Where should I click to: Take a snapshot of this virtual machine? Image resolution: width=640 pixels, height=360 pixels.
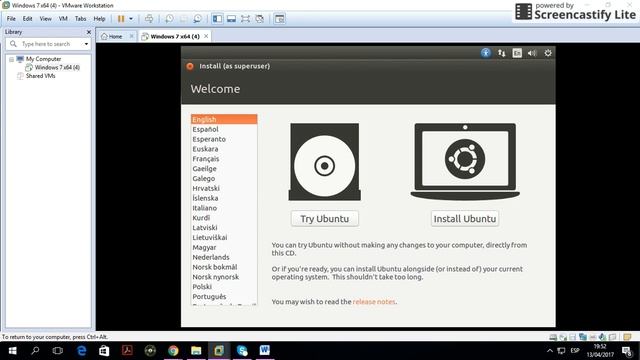[169, 19]
